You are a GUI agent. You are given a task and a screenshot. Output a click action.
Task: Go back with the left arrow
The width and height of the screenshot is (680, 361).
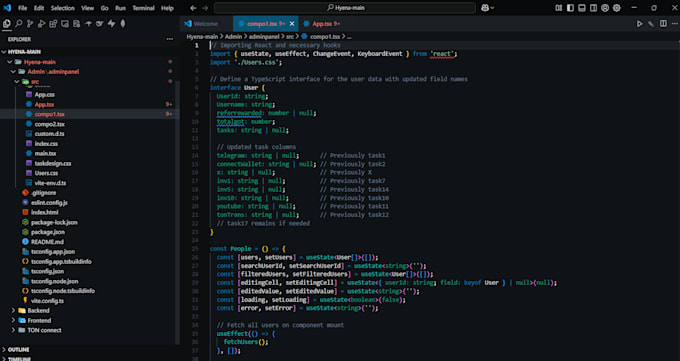(x=193, y=8)
